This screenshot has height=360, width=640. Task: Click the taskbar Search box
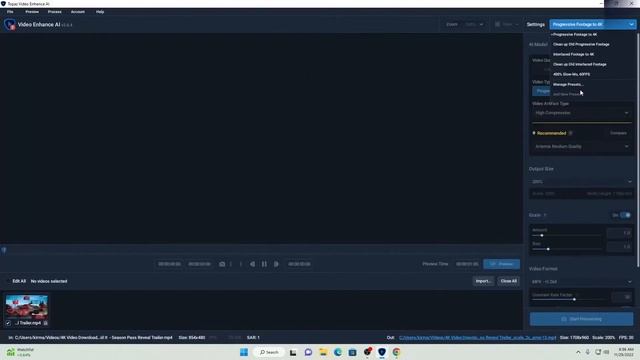(x=269, y=352)
